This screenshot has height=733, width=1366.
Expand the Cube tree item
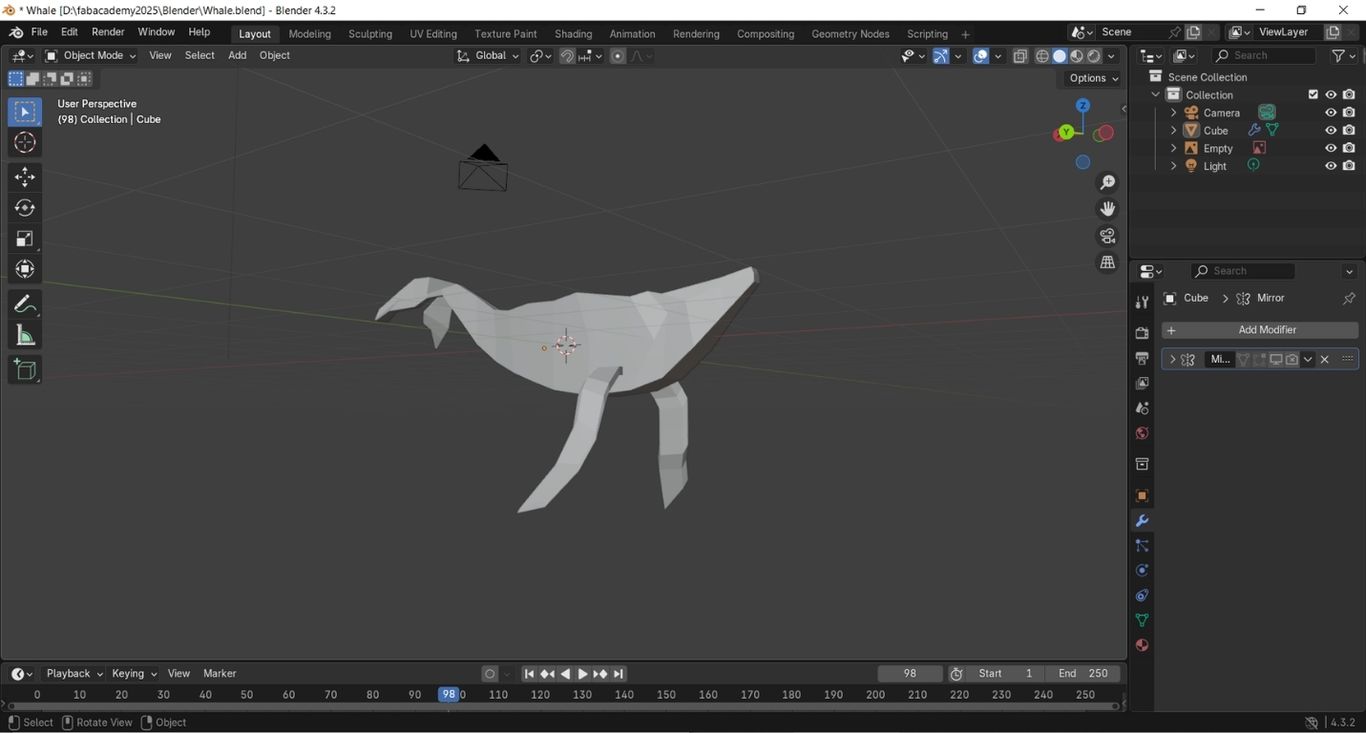click(x=1173, y=130)
